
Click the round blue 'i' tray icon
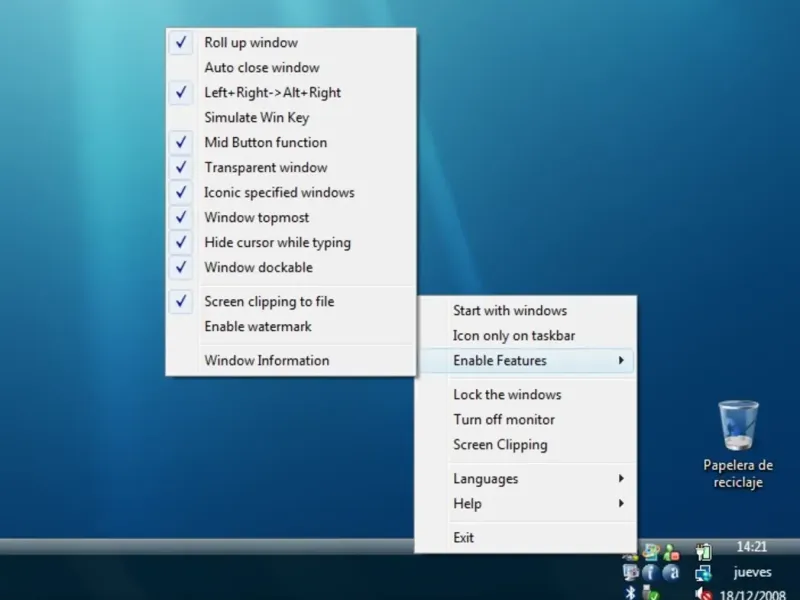click(651, 572)
